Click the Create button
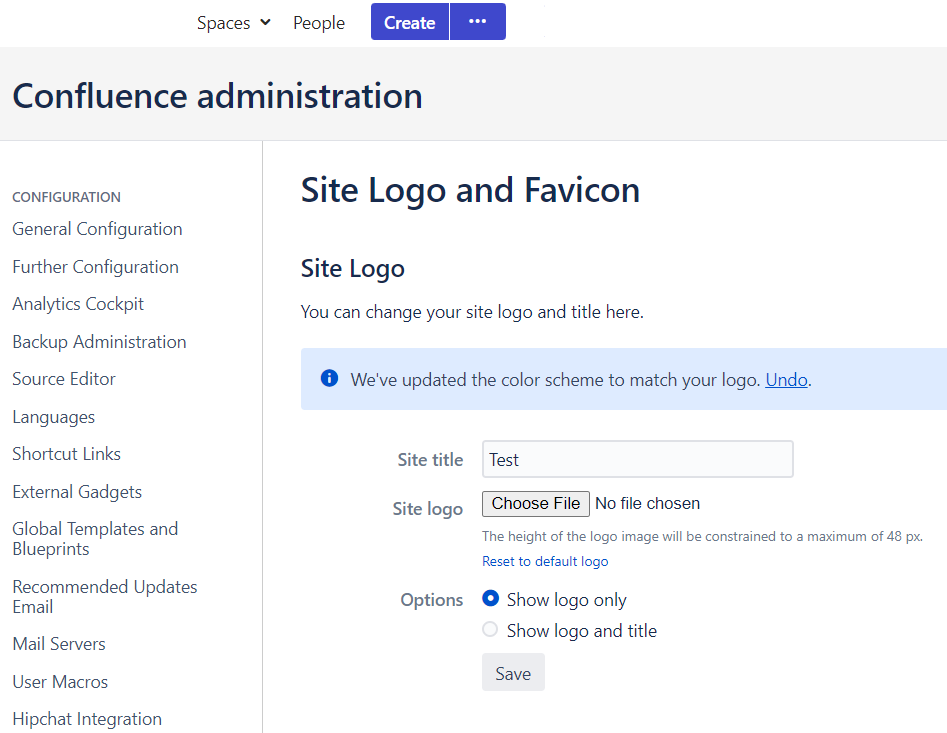The image size is (947, 733). (409, 22)
